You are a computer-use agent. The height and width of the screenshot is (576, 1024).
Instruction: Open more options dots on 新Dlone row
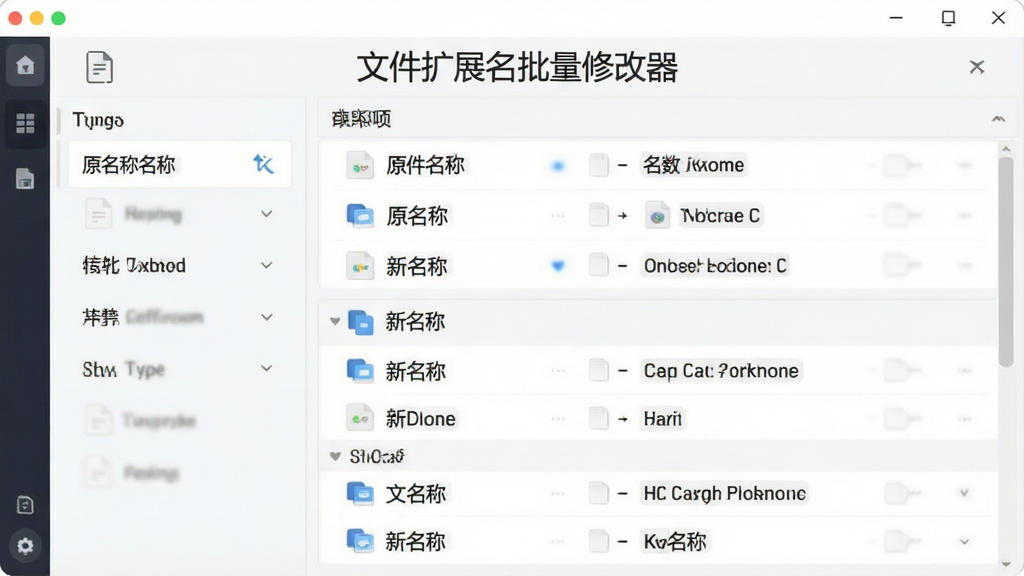(965, 418)
